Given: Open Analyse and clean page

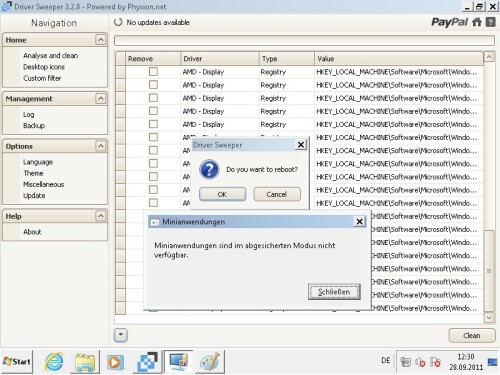Looking at the screenshot, I should coord(51,56).
